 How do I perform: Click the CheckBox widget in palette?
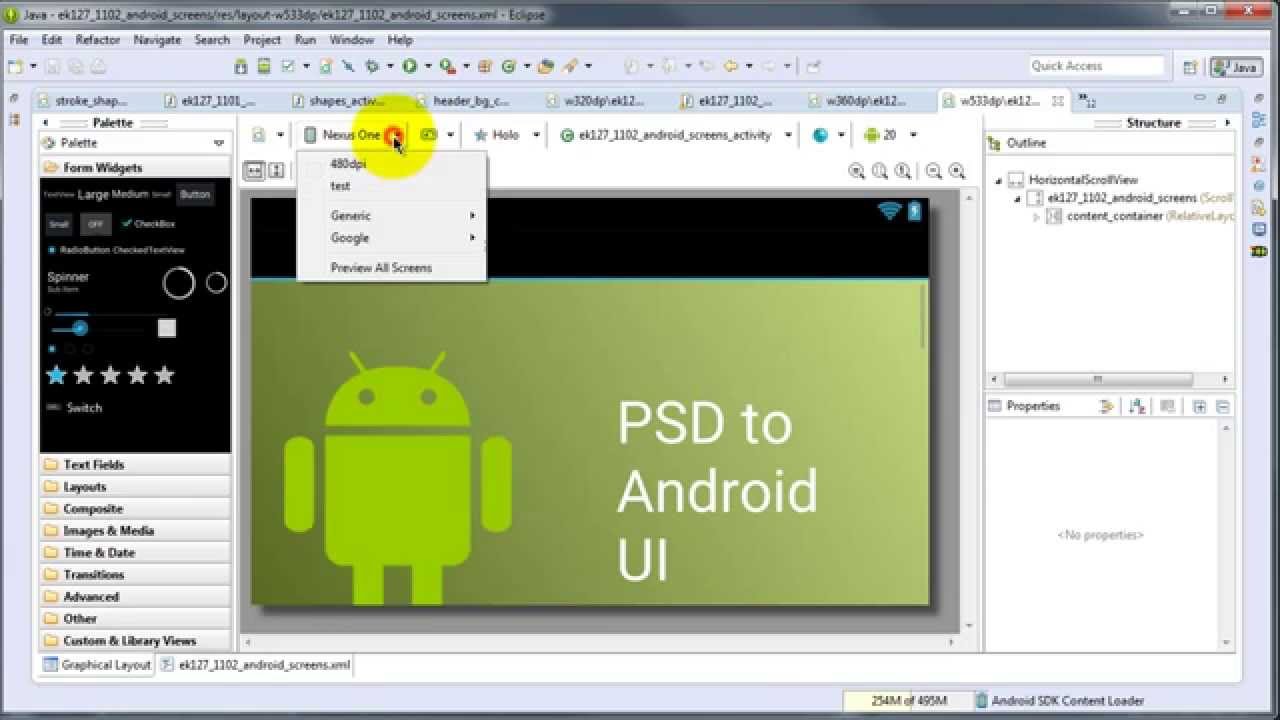pyautogui.click(x=148, y=224)
